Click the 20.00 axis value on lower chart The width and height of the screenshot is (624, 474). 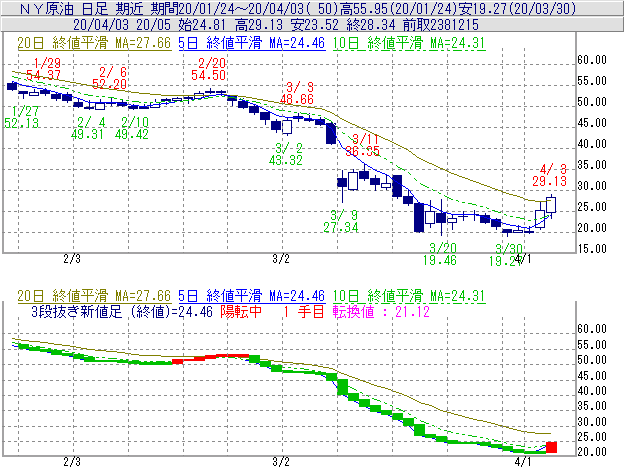point(592,452)
